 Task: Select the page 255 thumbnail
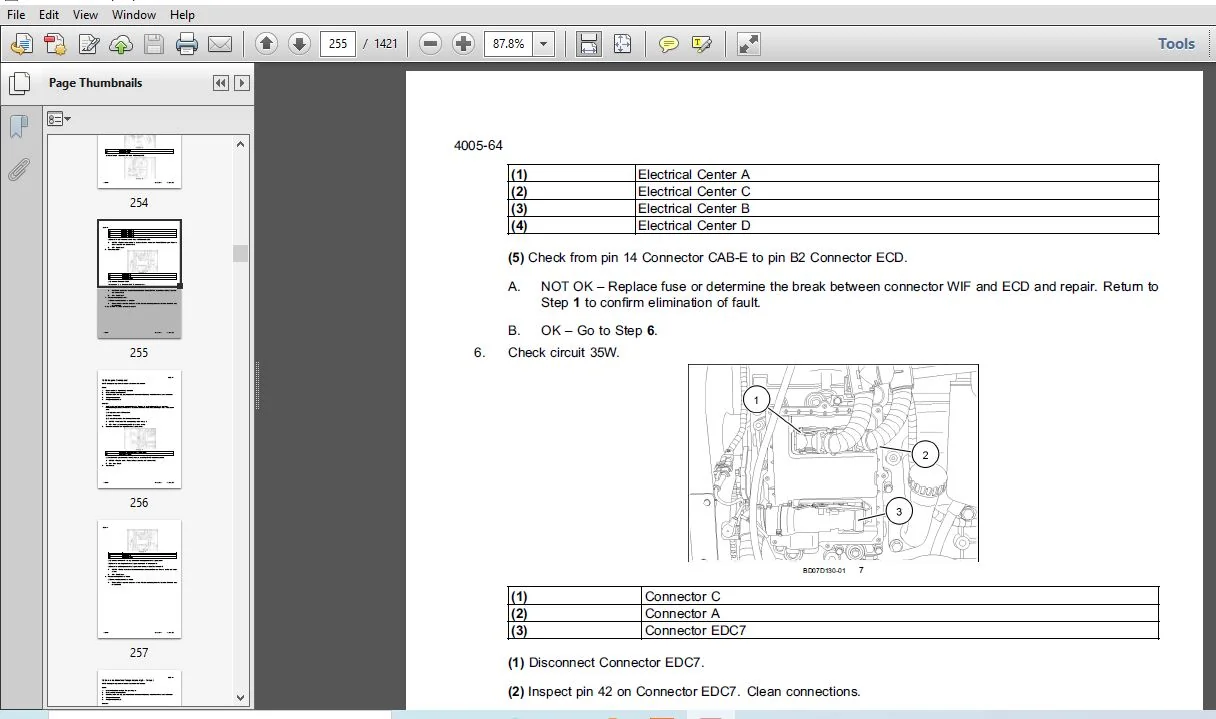(139, 279)
